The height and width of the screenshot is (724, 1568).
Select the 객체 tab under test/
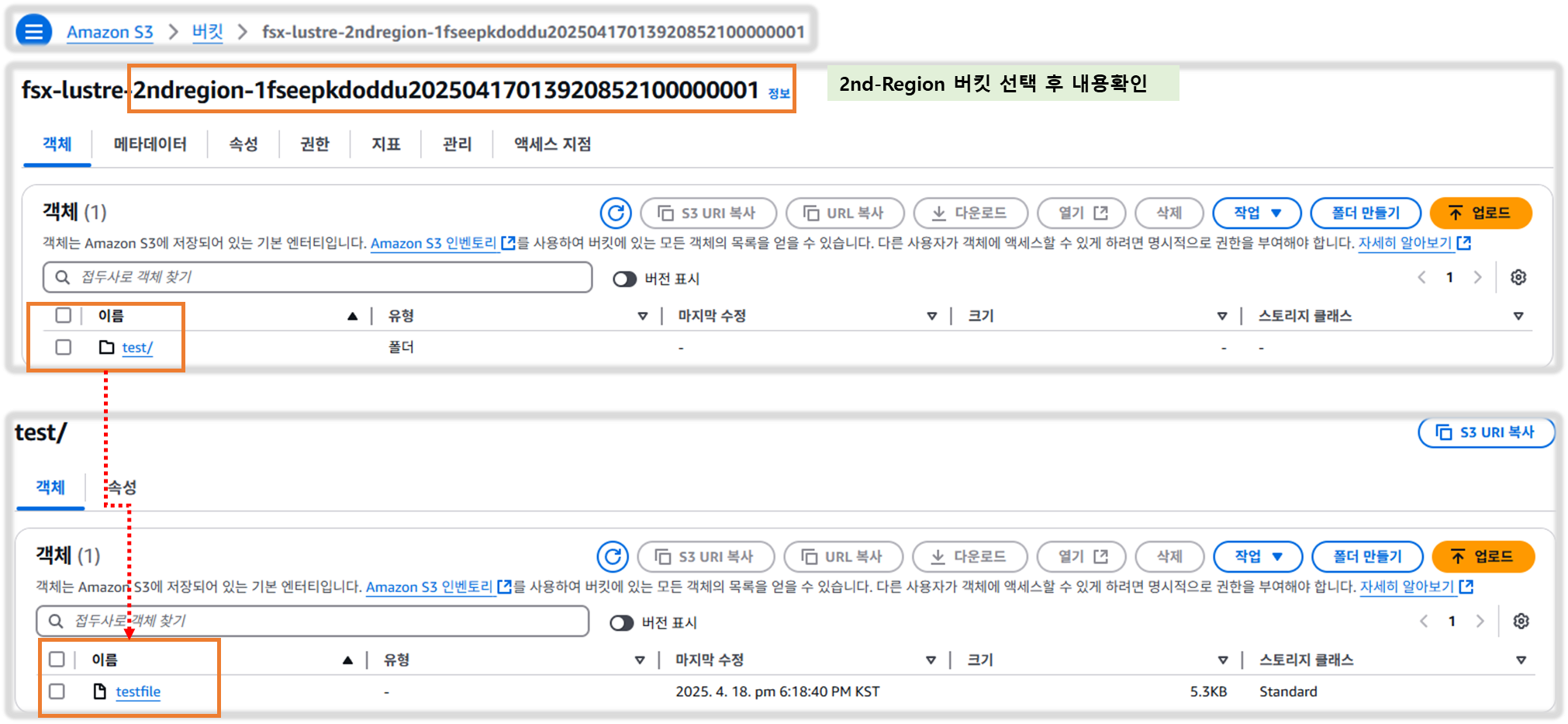[50, 487]
